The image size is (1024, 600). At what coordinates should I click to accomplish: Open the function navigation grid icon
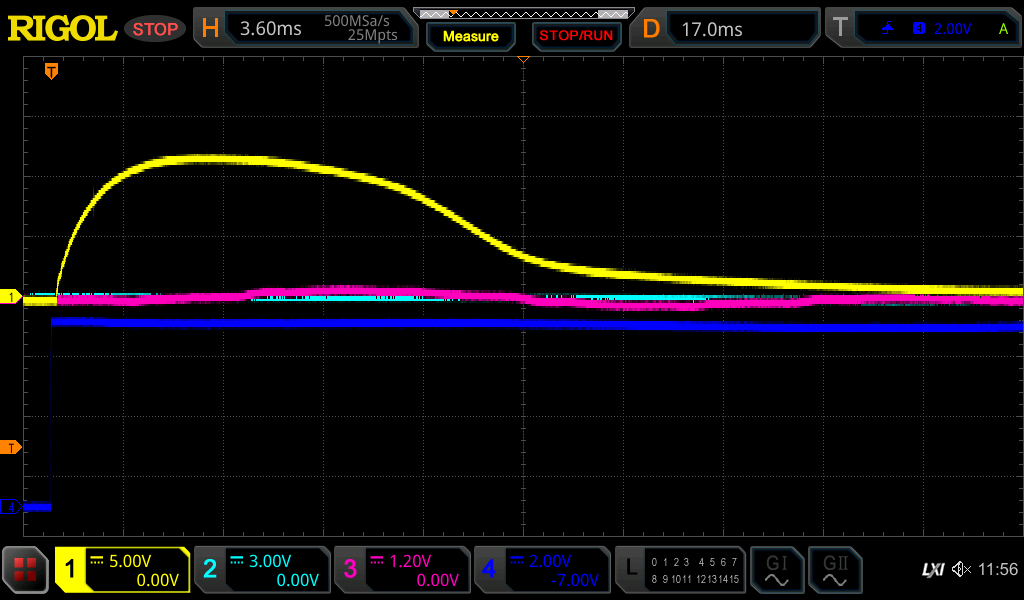pyautogui.click(x=26, y=570)
